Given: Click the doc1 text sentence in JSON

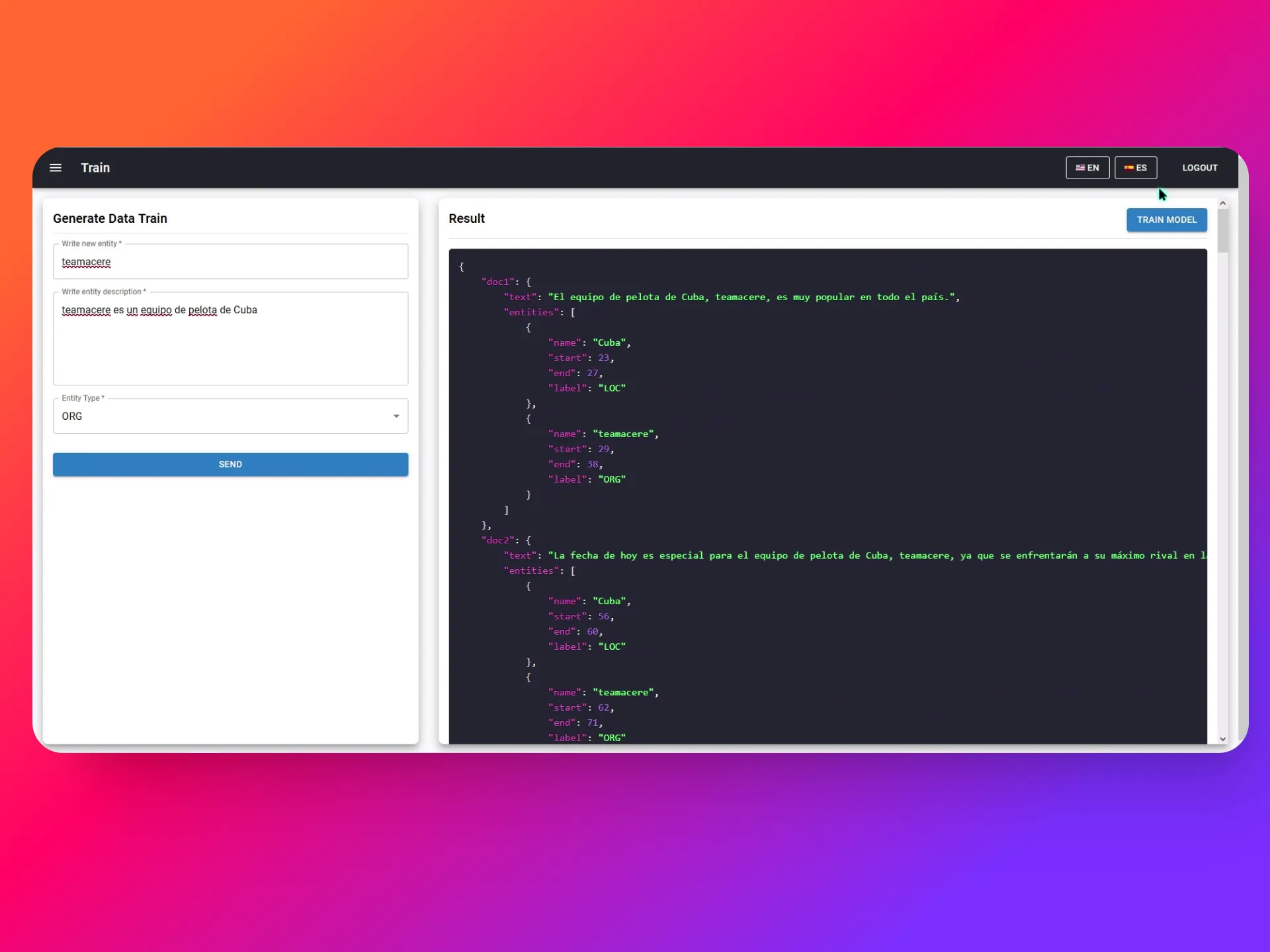Looking at the screenshot, I should [x=753, y=297].
